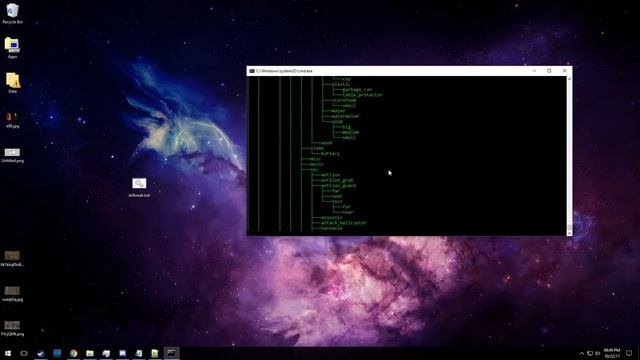Open File Explorer from the taskbar

[x=90, y=353]
